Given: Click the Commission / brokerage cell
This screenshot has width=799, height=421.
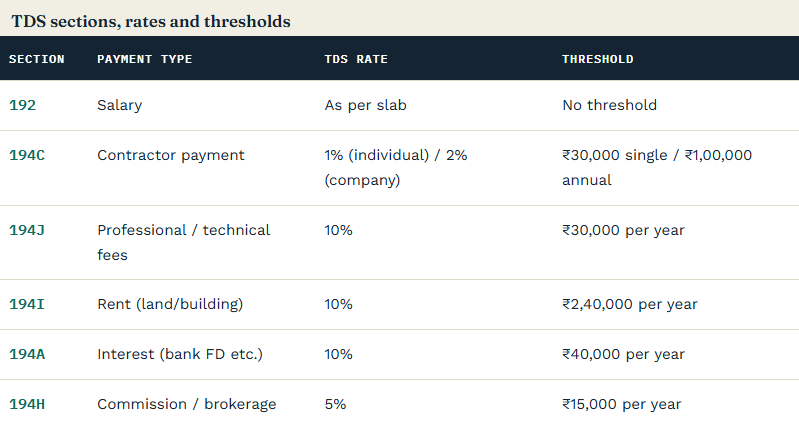Looking at the screenshot, I should coord(187,404).
